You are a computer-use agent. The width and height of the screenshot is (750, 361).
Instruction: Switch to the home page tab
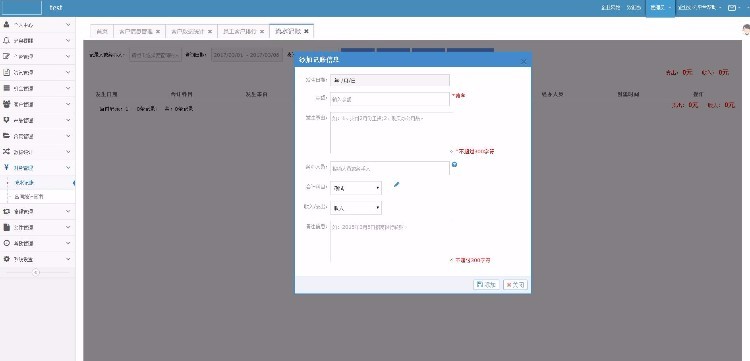point(102,32)
